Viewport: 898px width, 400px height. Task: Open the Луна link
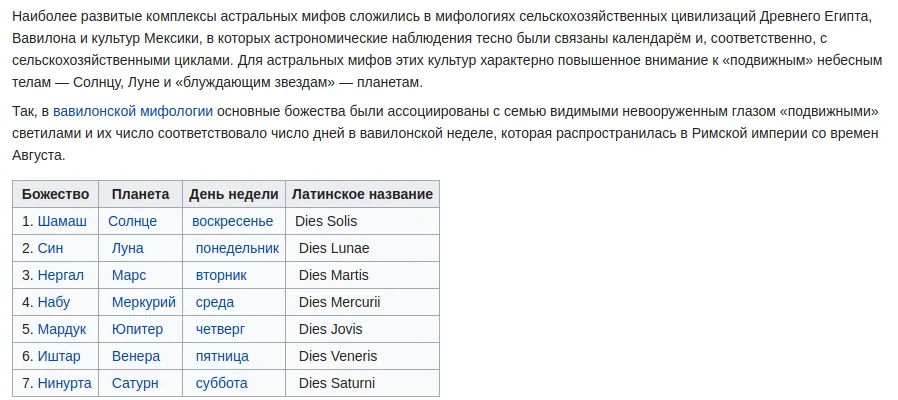click(x=128, y=248)
